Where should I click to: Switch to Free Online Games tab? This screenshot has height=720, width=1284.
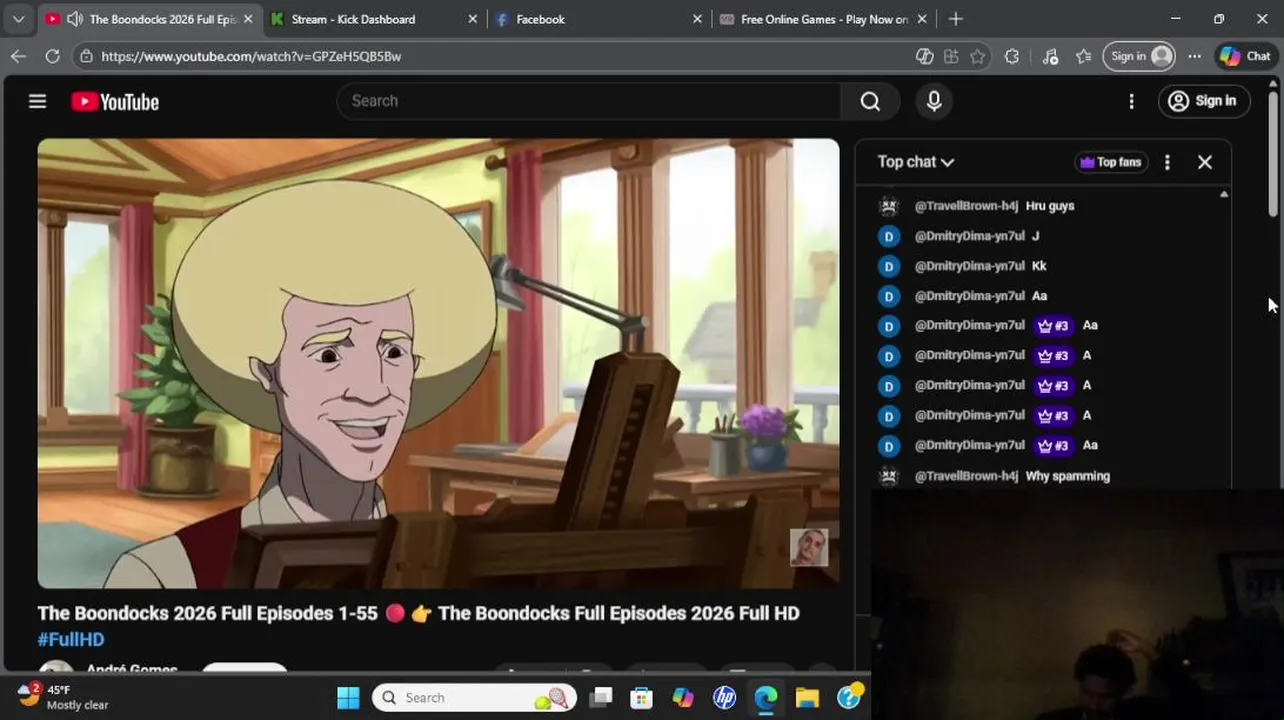(x=823, y=19)
